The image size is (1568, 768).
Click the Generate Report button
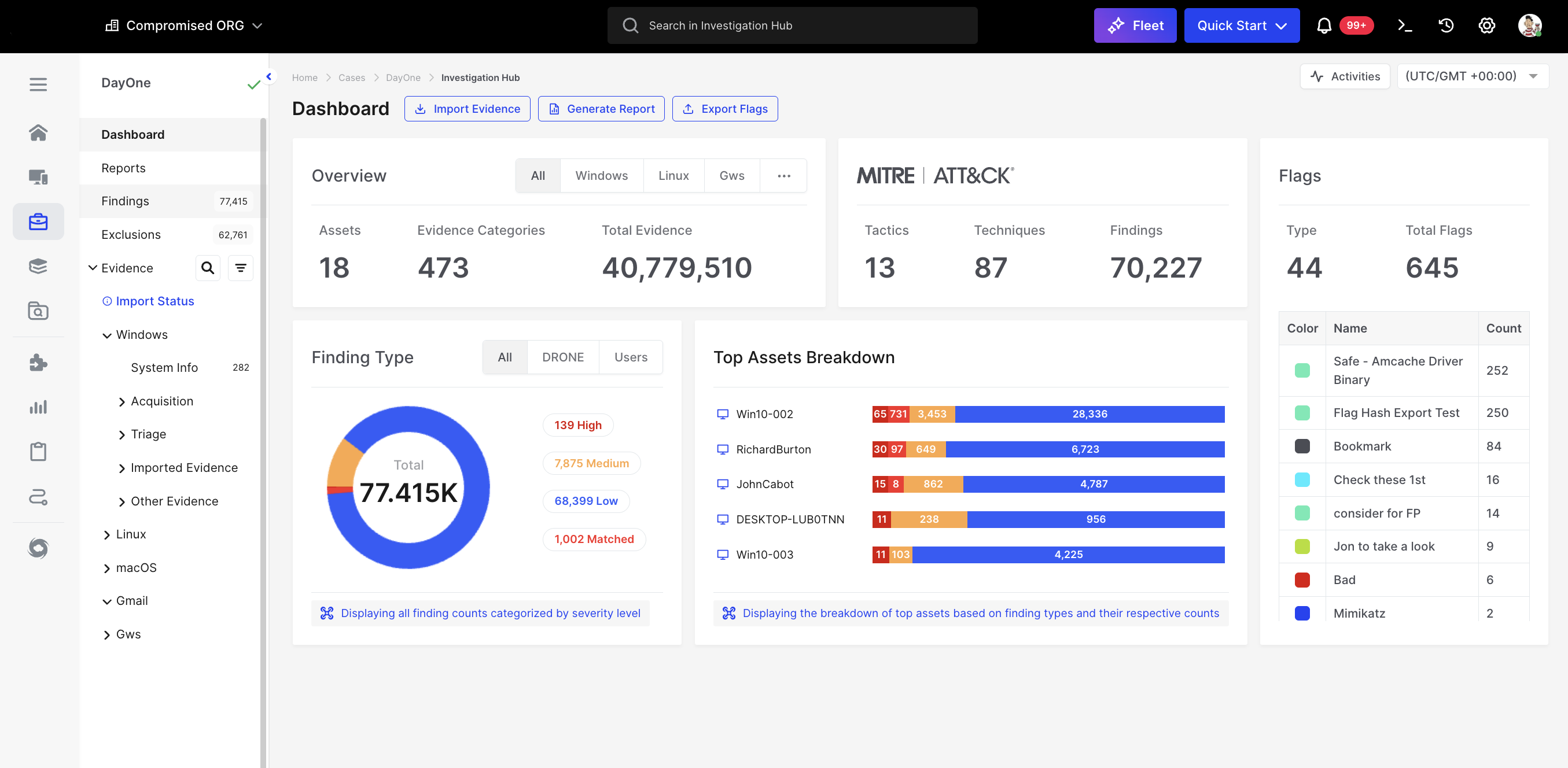coord(601,109)
